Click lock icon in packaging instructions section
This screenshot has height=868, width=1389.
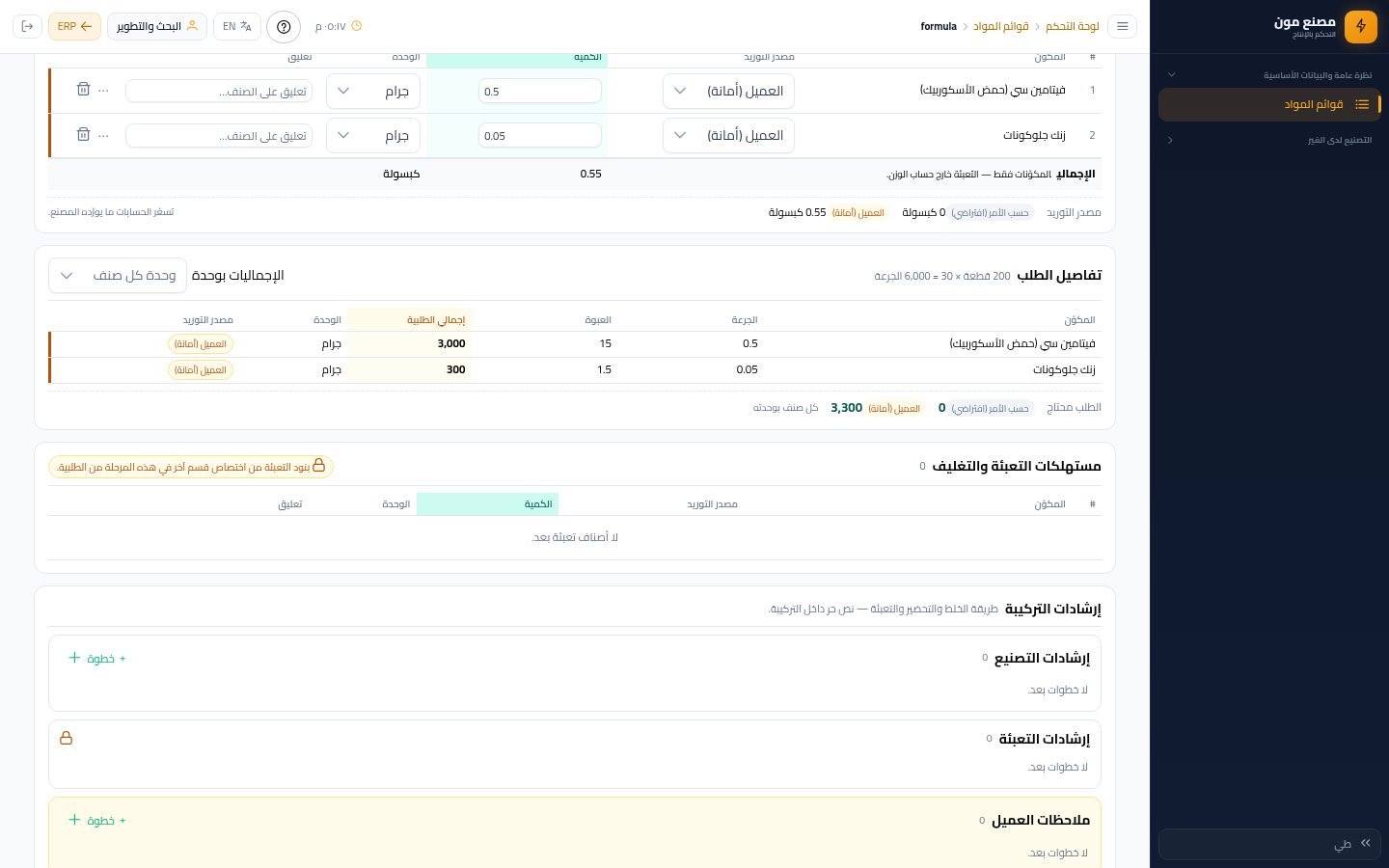pyautogui.click(x=67, y=738)
